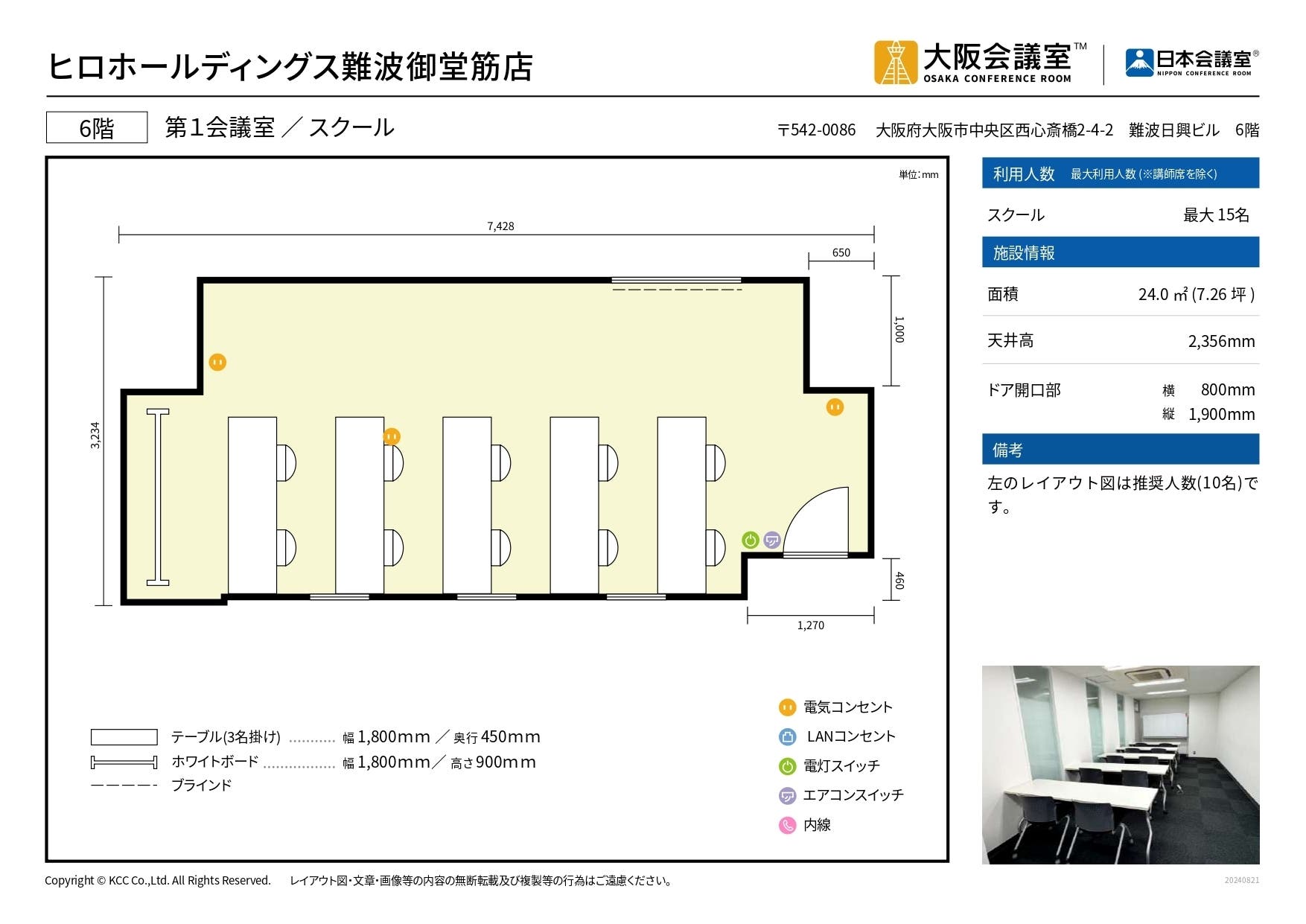Click the スクール 最大15名 capacity row

tap(1117, 215)
